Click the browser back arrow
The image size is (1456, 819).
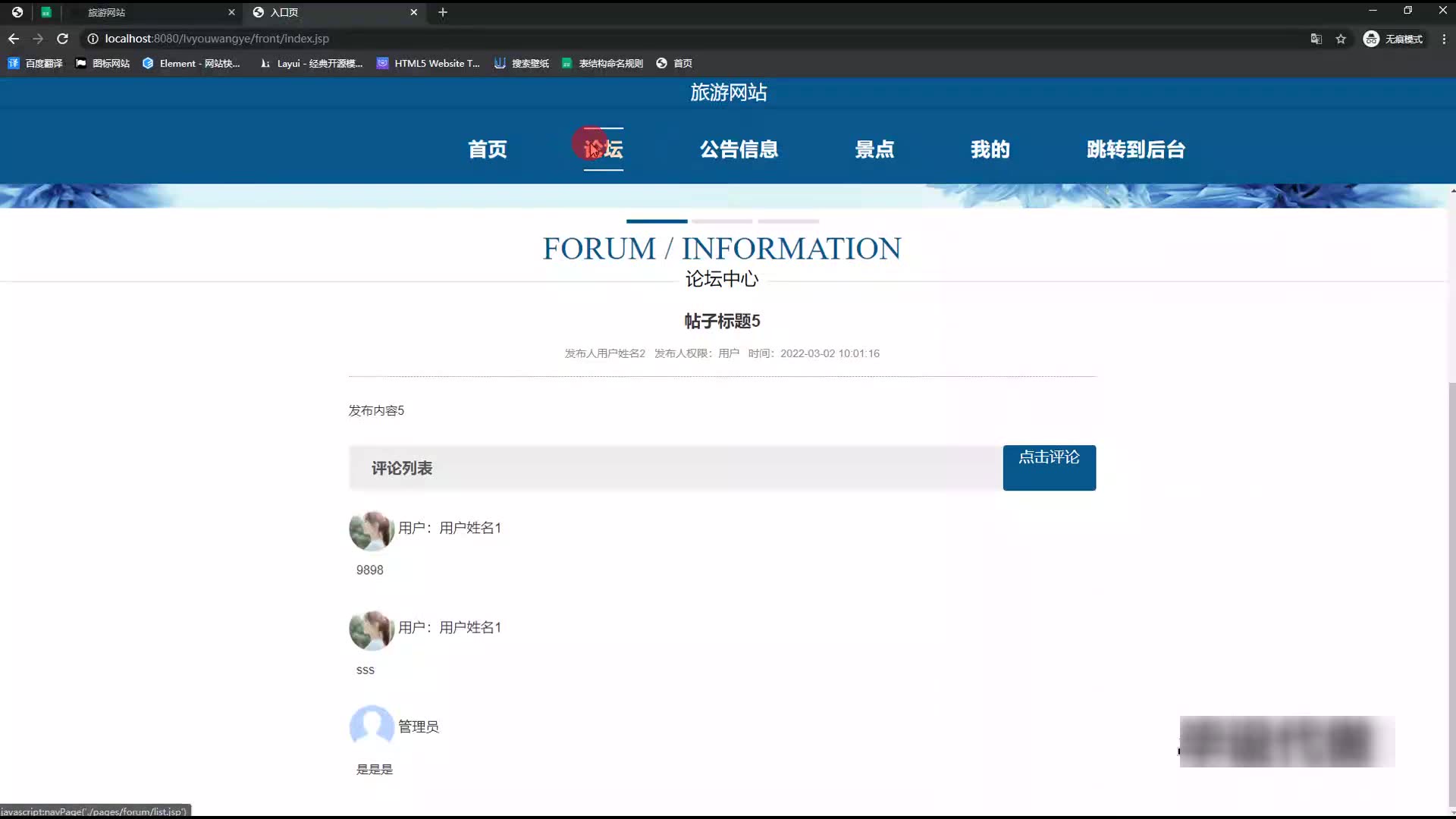point(14,39)
